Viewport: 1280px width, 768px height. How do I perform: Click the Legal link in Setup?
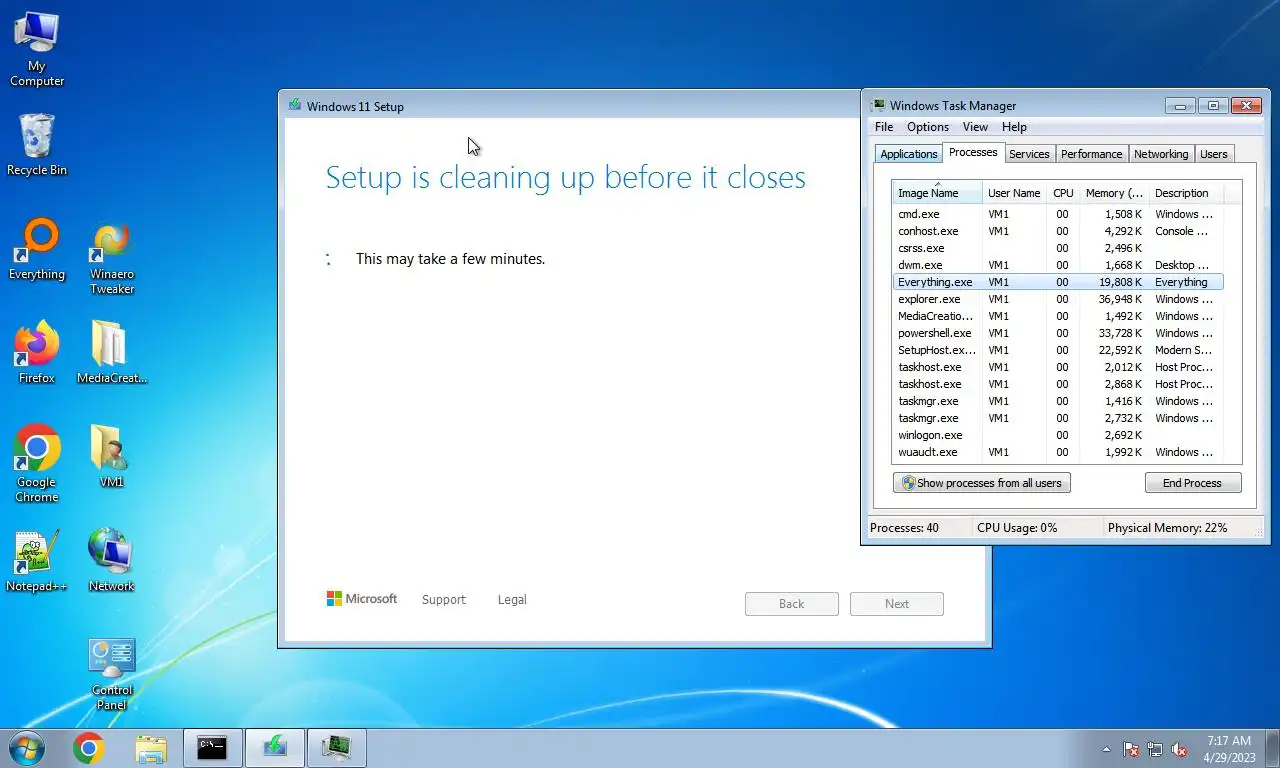pos(512,600)
